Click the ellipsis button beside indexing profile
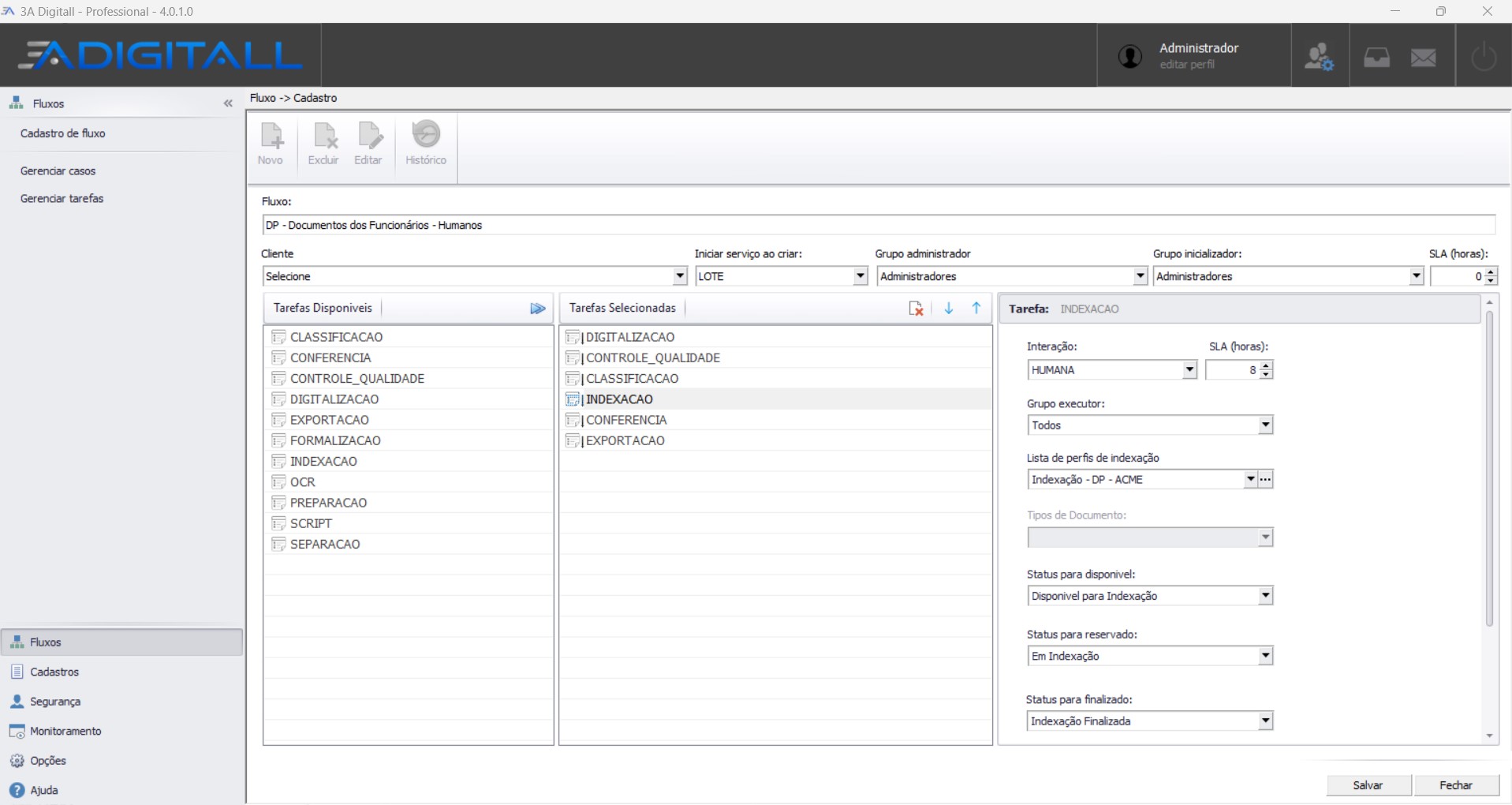Screen dimensions: 1512x805 tap(1266, 479)
